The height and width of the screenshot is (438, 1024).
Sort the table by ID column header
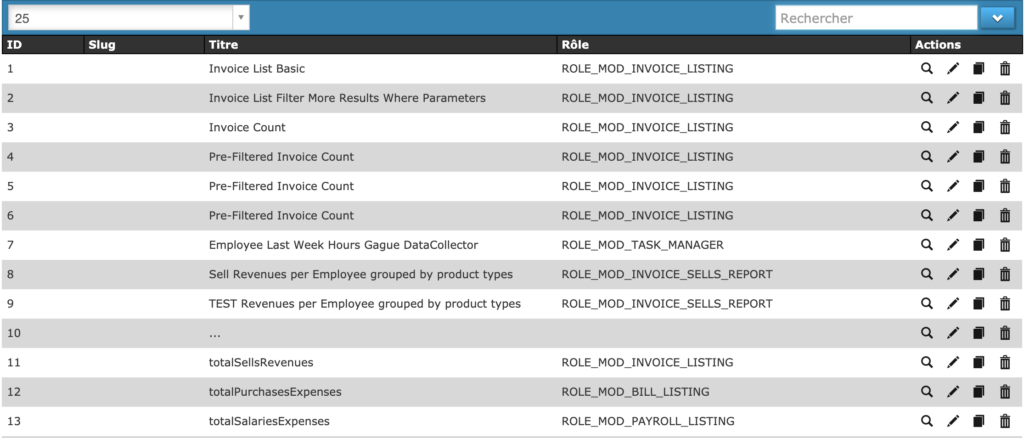(x=15, y=45)
